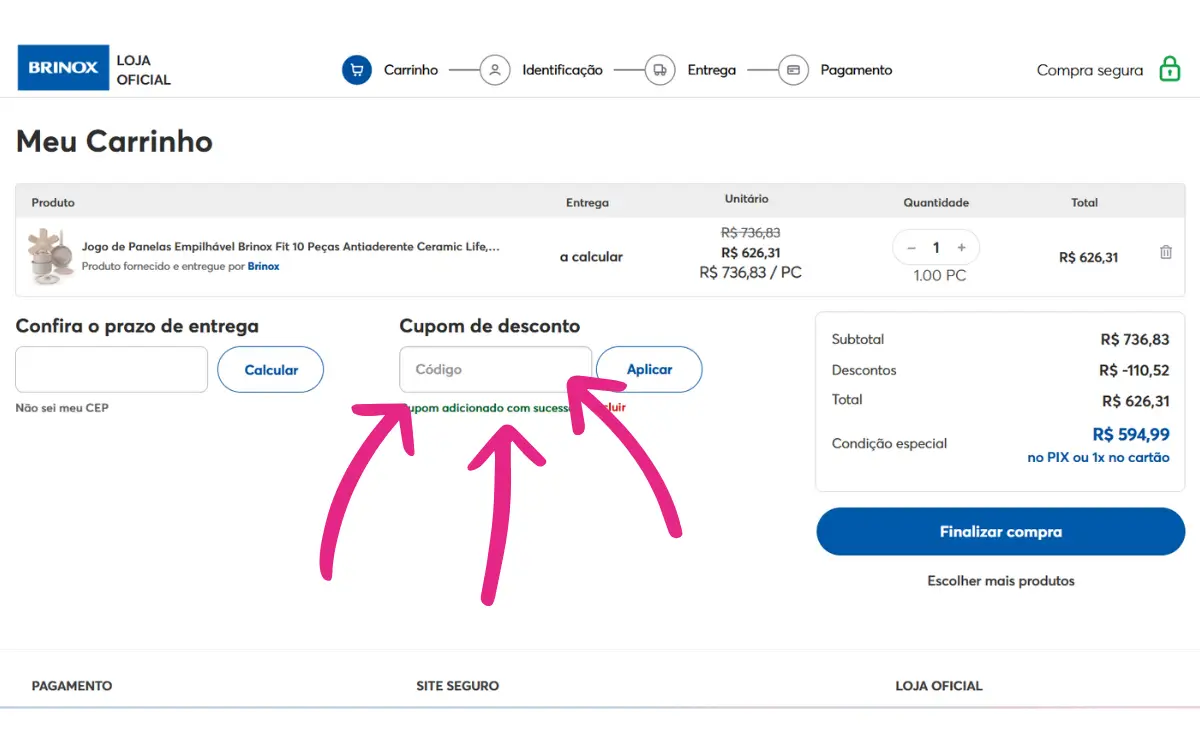Go to the Identificação step label
This screenshot has height=750, width=1200.
[562, 70]
